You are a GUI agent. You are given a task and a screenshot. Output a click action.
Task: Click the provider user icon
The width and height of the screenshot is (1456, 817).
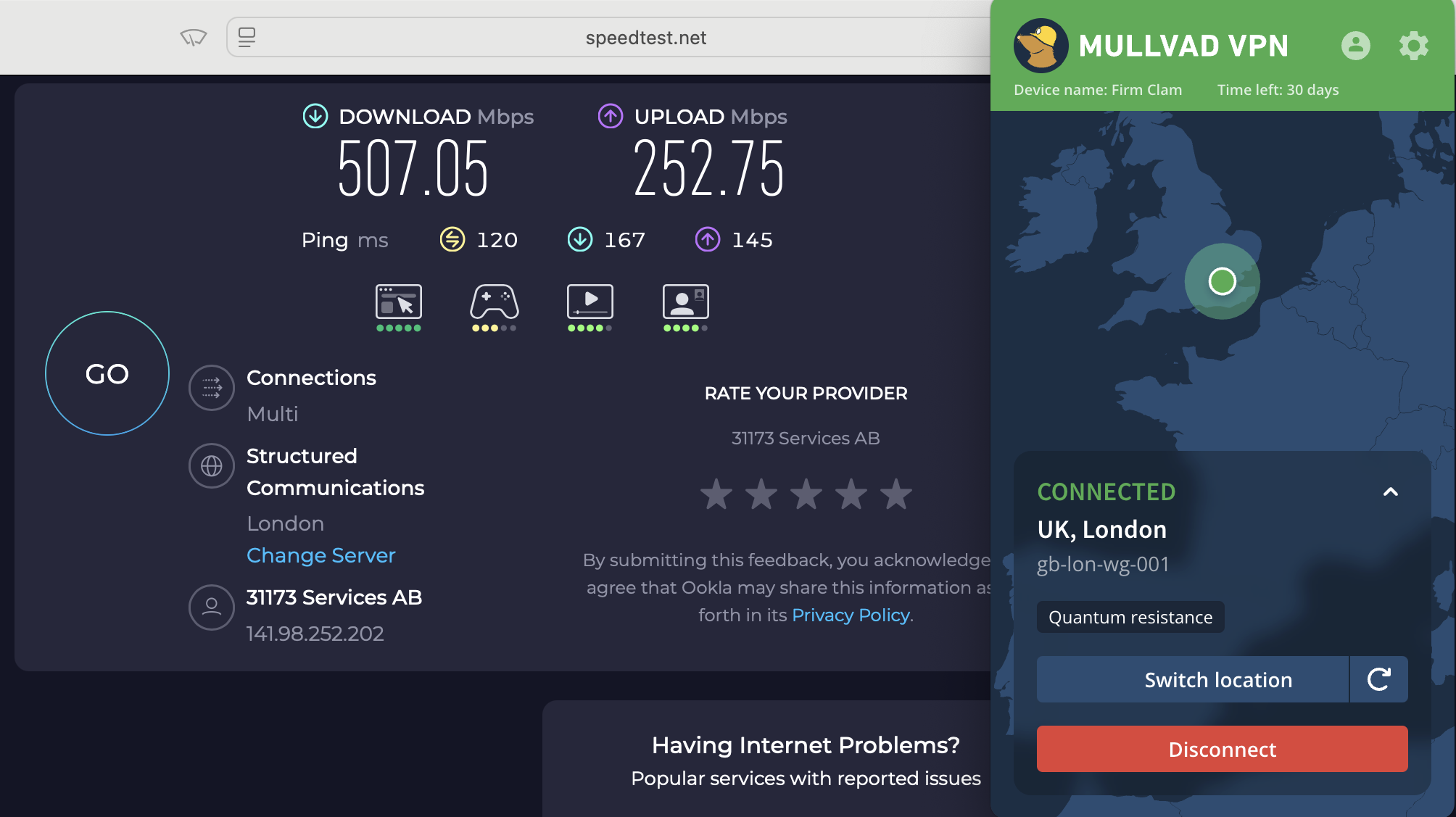[x=212, y=607]
